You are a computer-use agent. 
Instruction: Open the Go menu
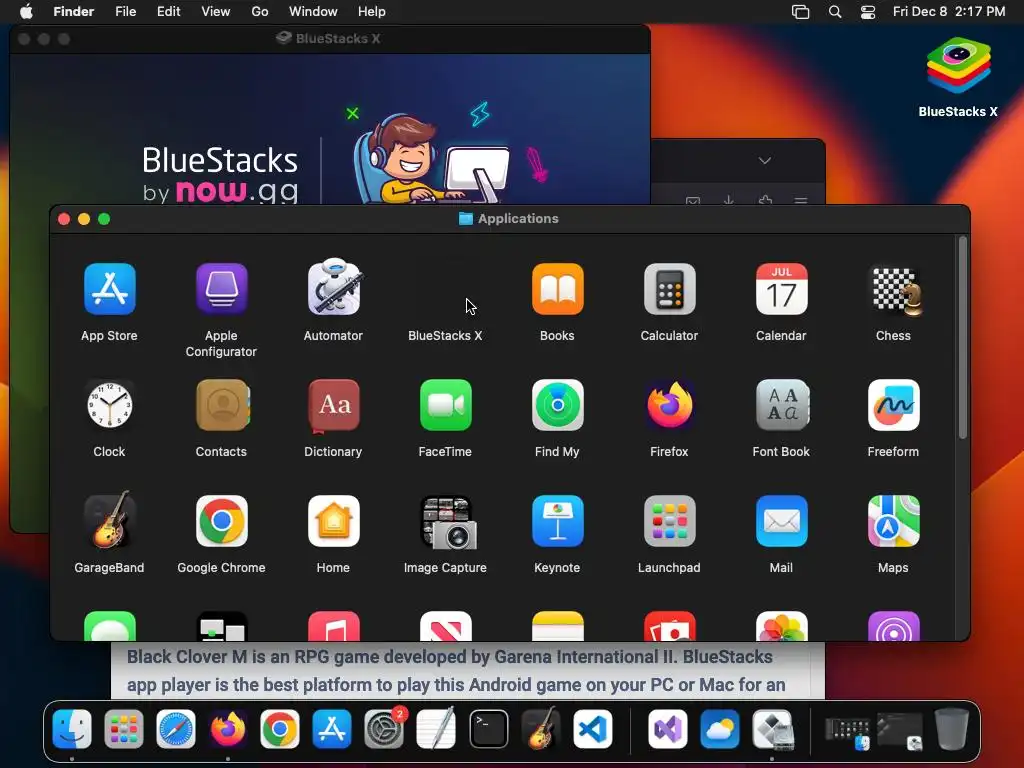(260, 11)
